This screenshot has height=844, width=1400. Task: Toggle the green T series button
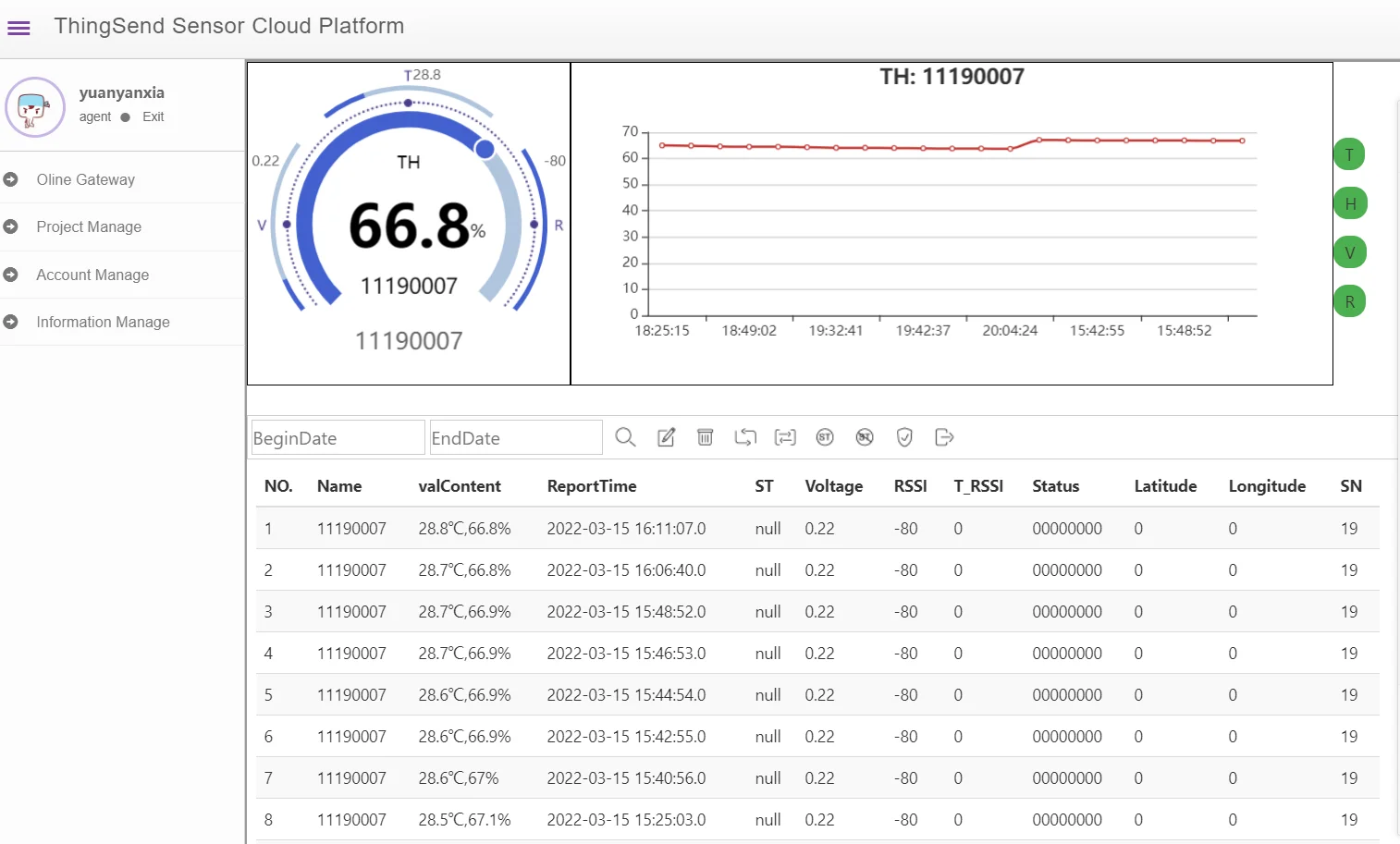coord(1349,154)
